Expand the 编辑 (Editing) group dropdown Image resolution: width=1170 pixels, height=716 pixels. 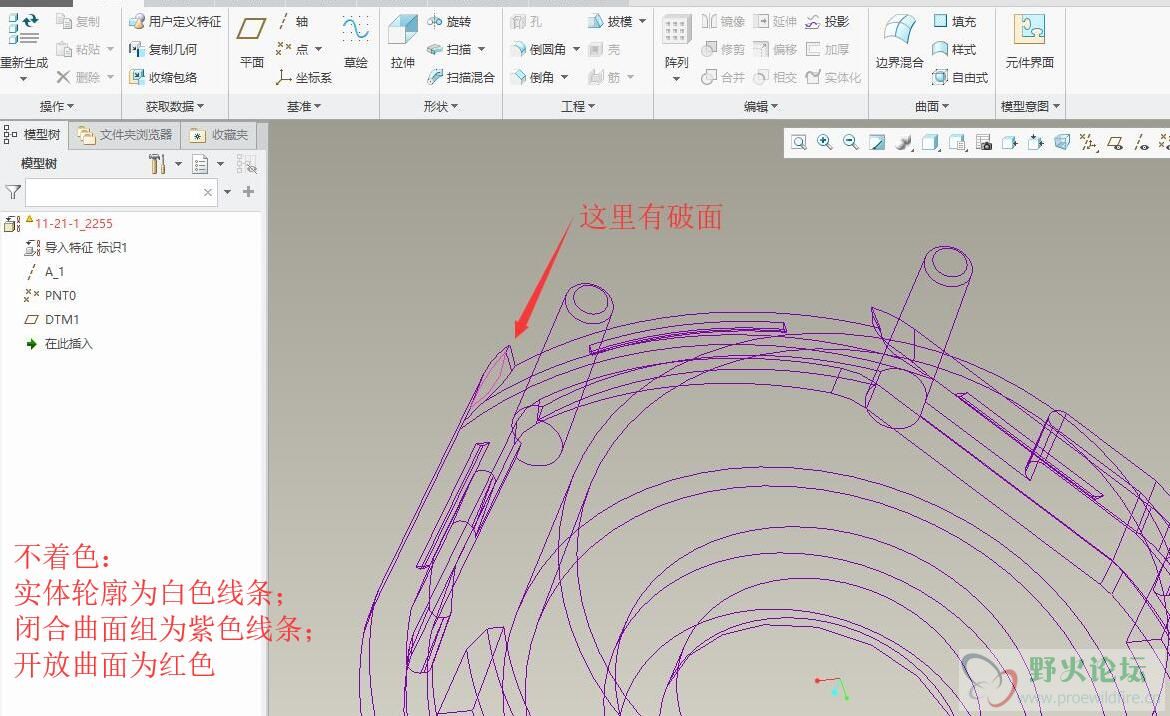(761, 107)
